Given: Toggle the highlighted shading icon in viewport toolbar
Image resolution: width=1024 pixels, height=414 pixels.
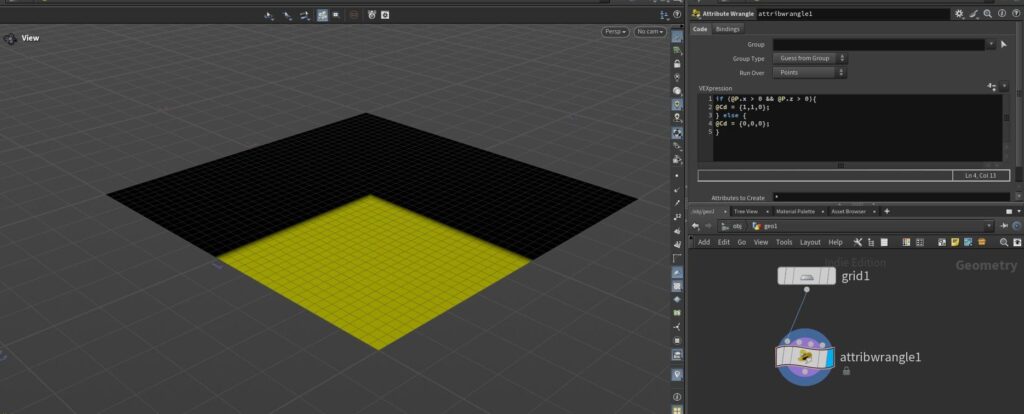Looking at the screenshot, I should coord(322,15).
